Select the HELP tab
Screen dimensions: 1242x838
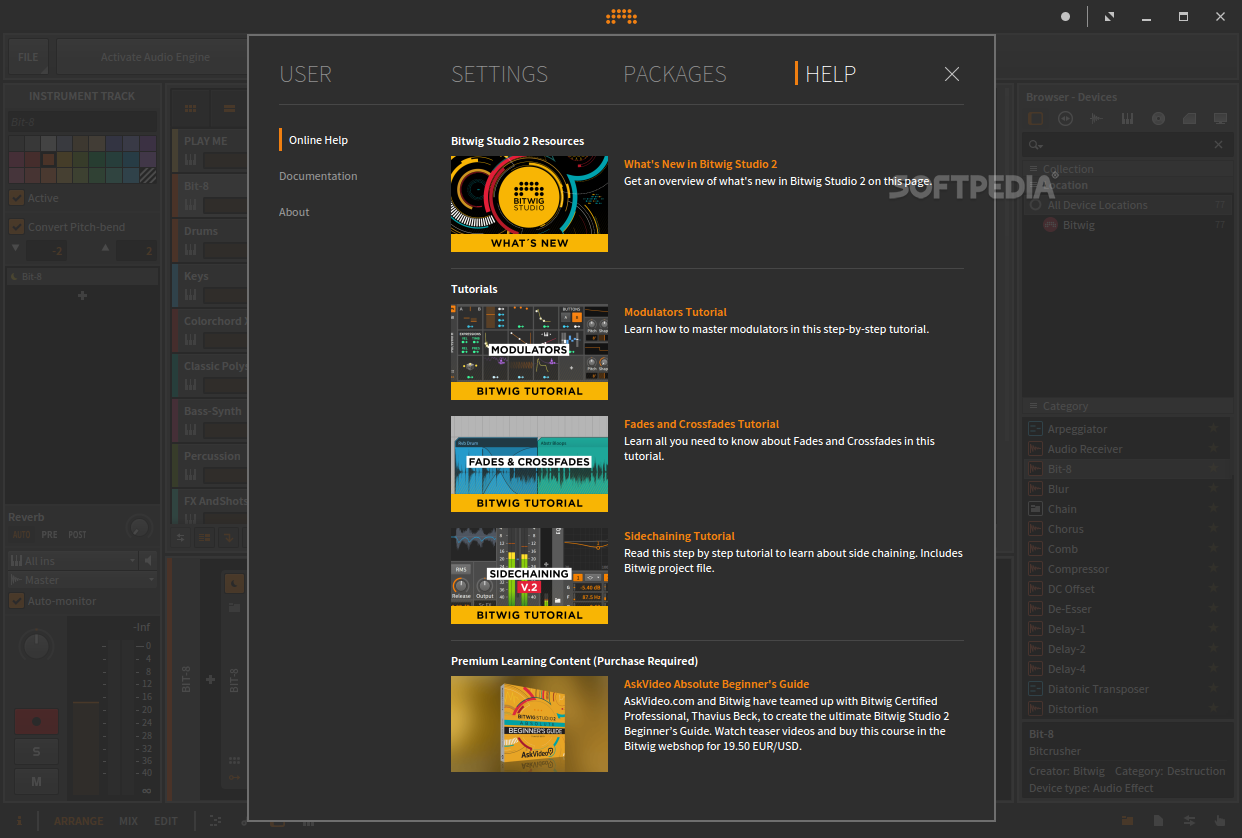pos(830,74)
